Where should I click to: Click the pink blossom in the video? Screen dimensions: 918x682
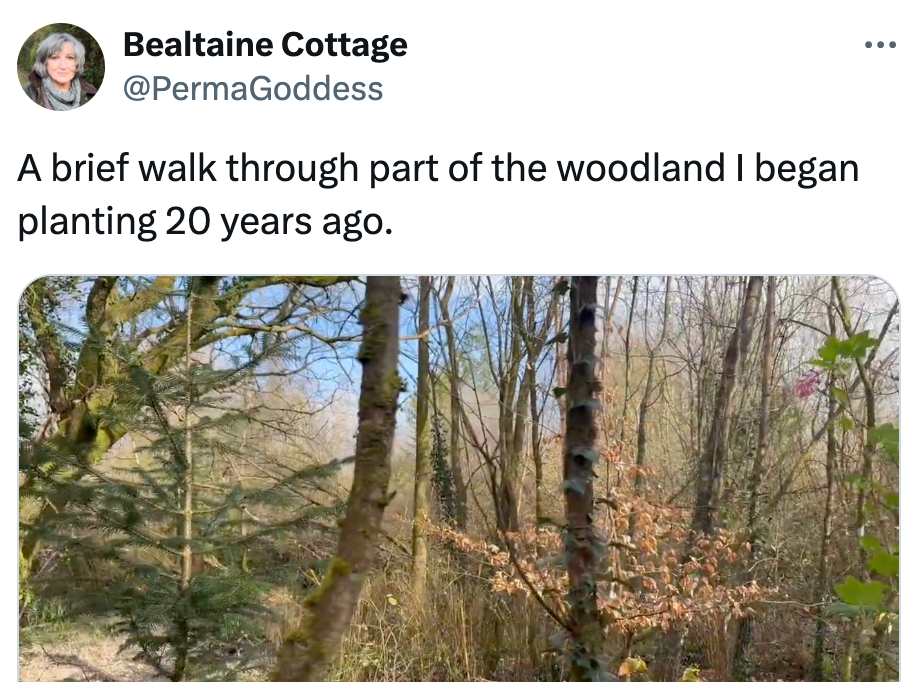coord(806,383)
